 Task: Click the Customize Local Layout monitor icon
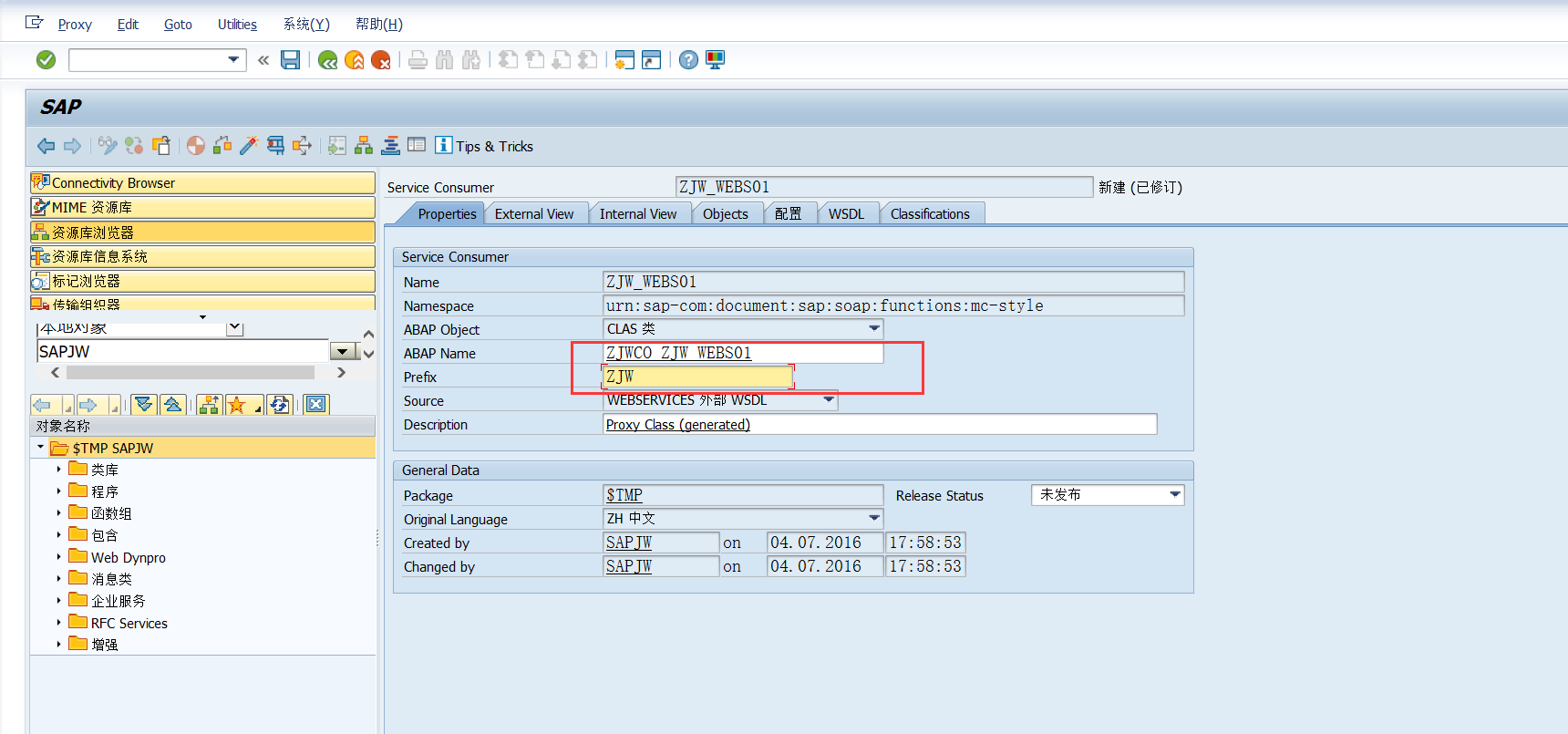pos(716,60)
